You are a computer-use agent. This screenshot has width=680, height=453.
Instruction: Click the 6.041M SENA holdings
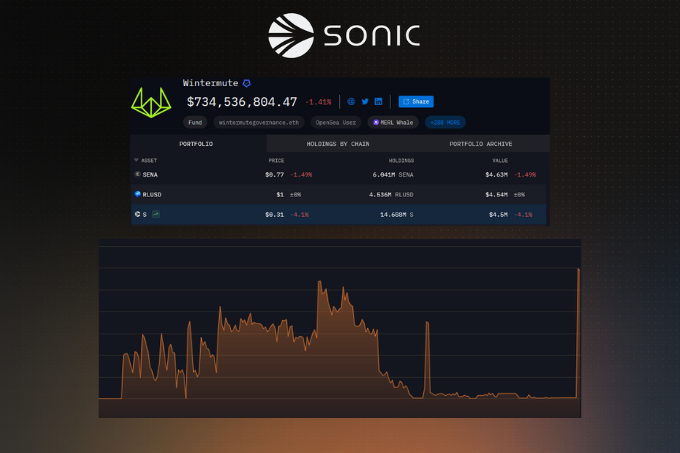pyautogui.click(x=393, y=175)
